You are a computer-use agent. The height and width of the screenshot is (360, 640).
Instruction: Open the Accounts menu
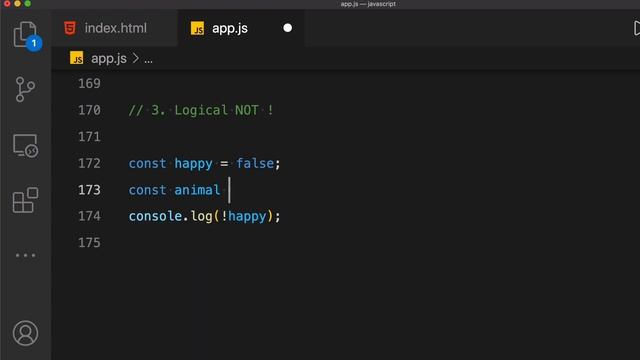(25, 333)
